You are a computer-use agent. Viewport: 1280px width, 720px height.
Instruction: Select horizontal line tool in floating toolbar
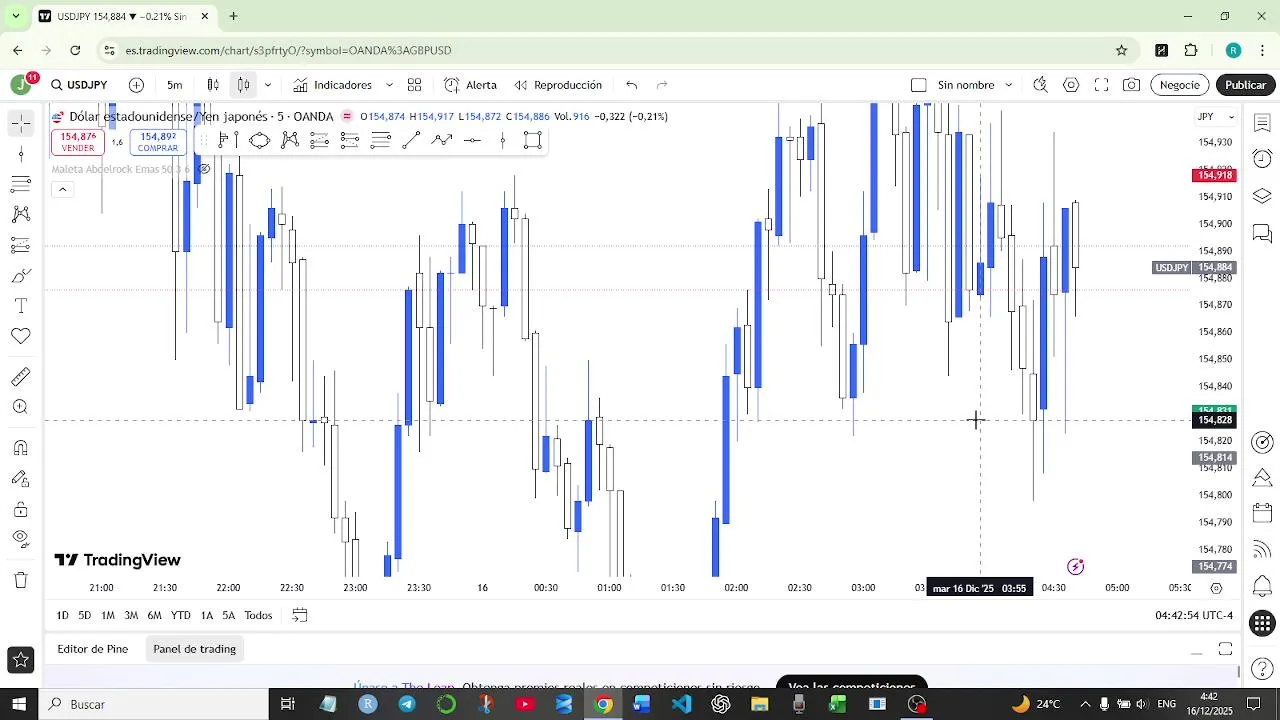pyautogui.click(x=472, y=140)
